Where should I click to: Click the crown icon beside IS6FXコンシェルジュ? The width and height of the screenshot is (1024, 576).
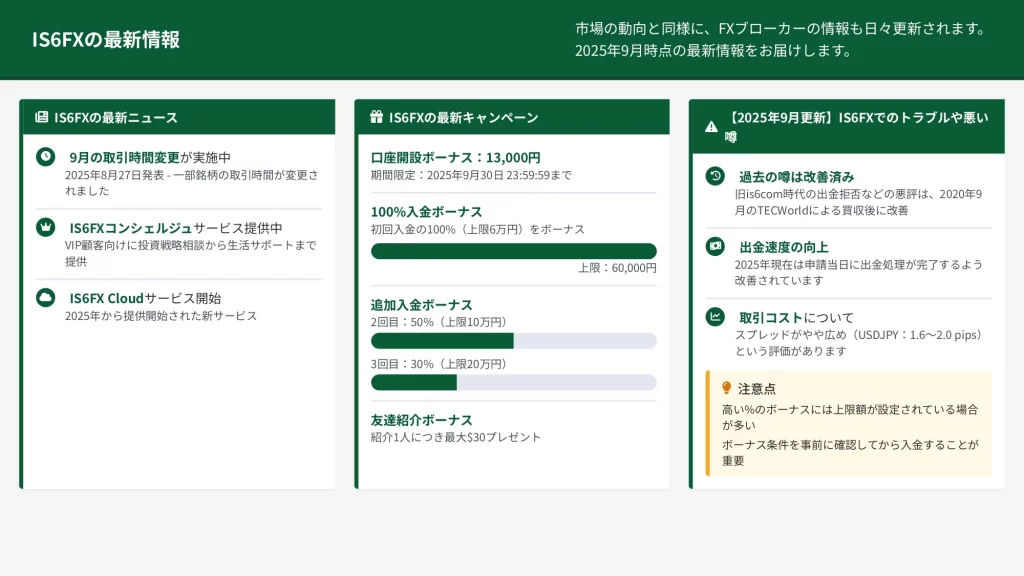tap(45, 227)
